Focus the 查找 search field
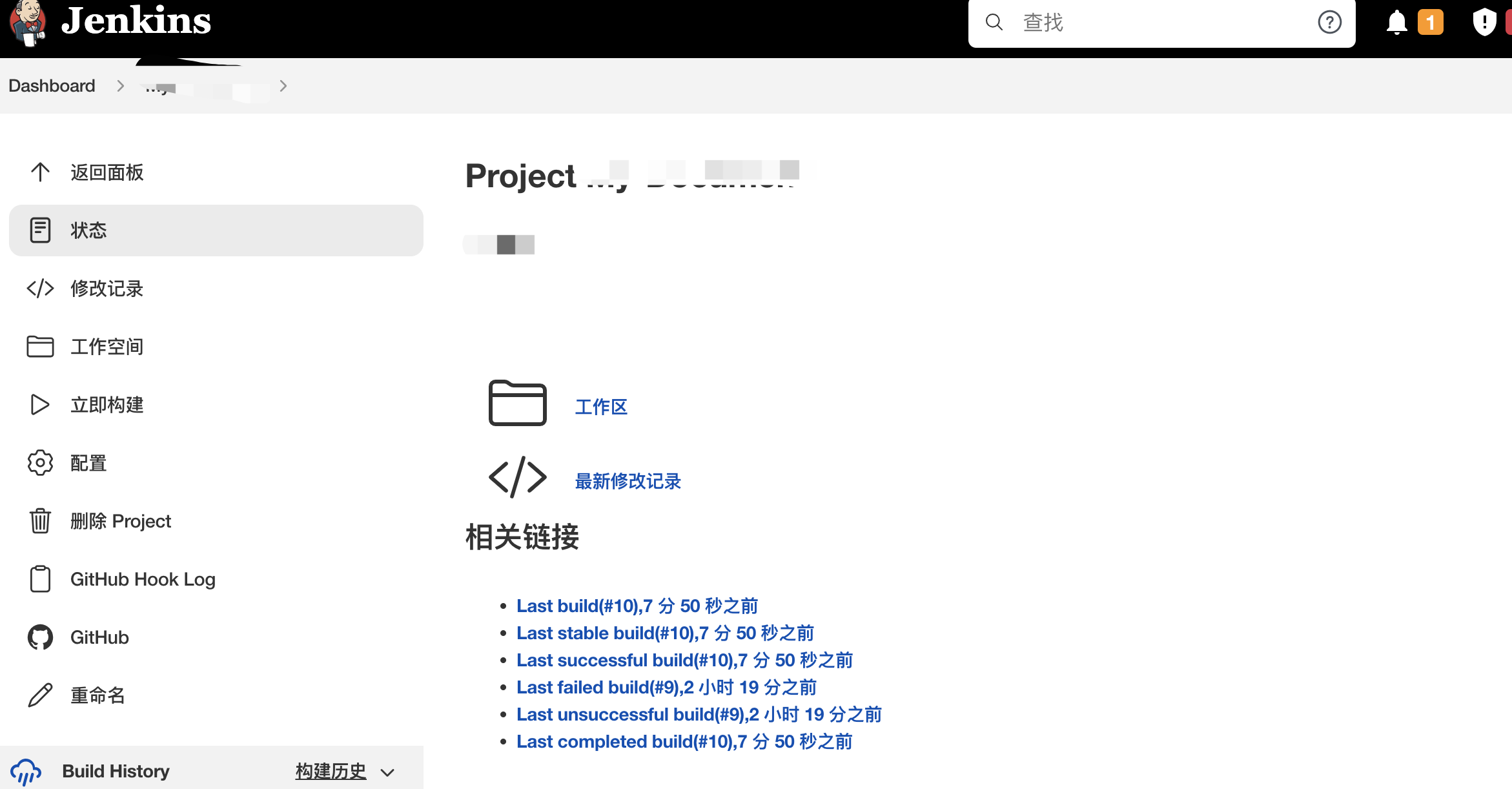Viewport: 1512px width, 789px height. [1161, 23]
